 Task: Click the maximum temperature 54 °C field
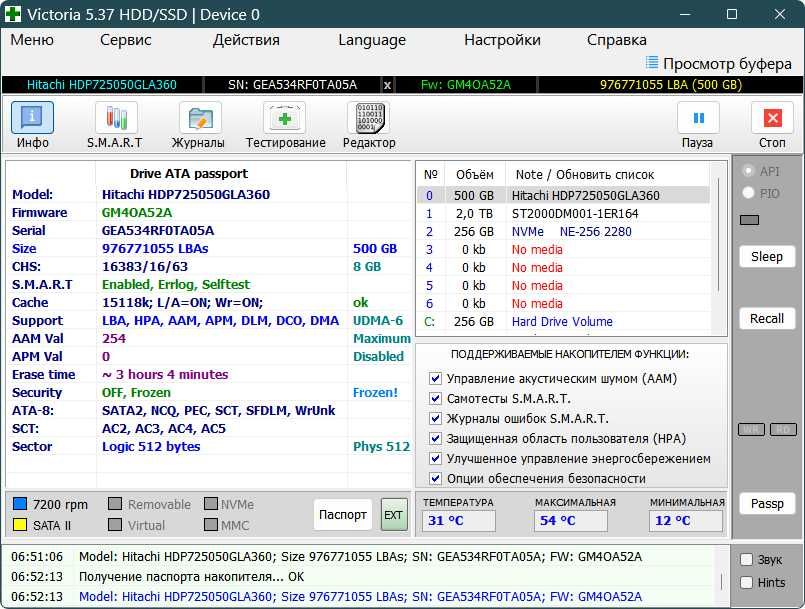pyautogui.click(x=571, y=521)
